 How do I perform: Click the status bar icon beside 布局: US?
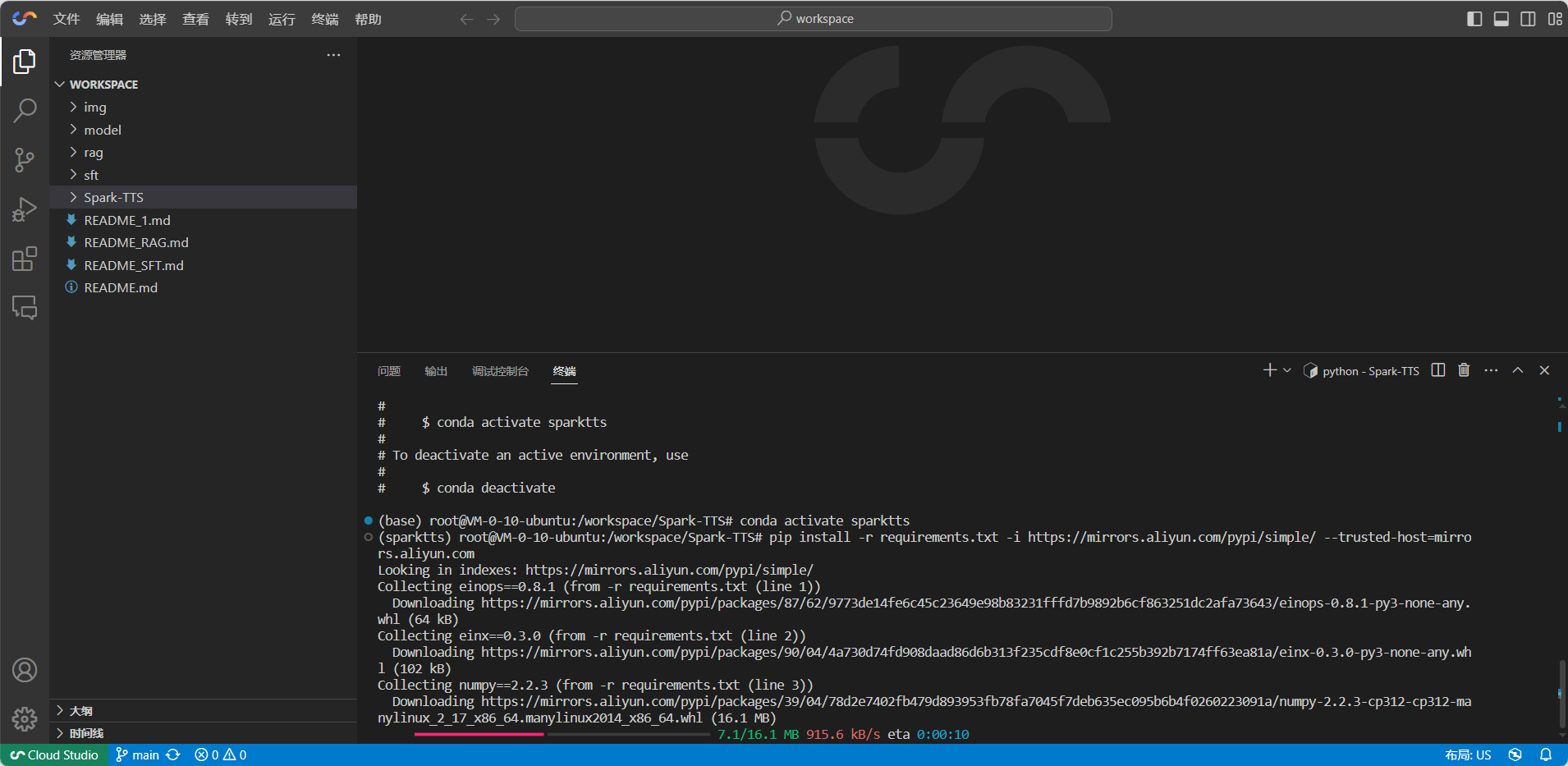[1515, 755]
